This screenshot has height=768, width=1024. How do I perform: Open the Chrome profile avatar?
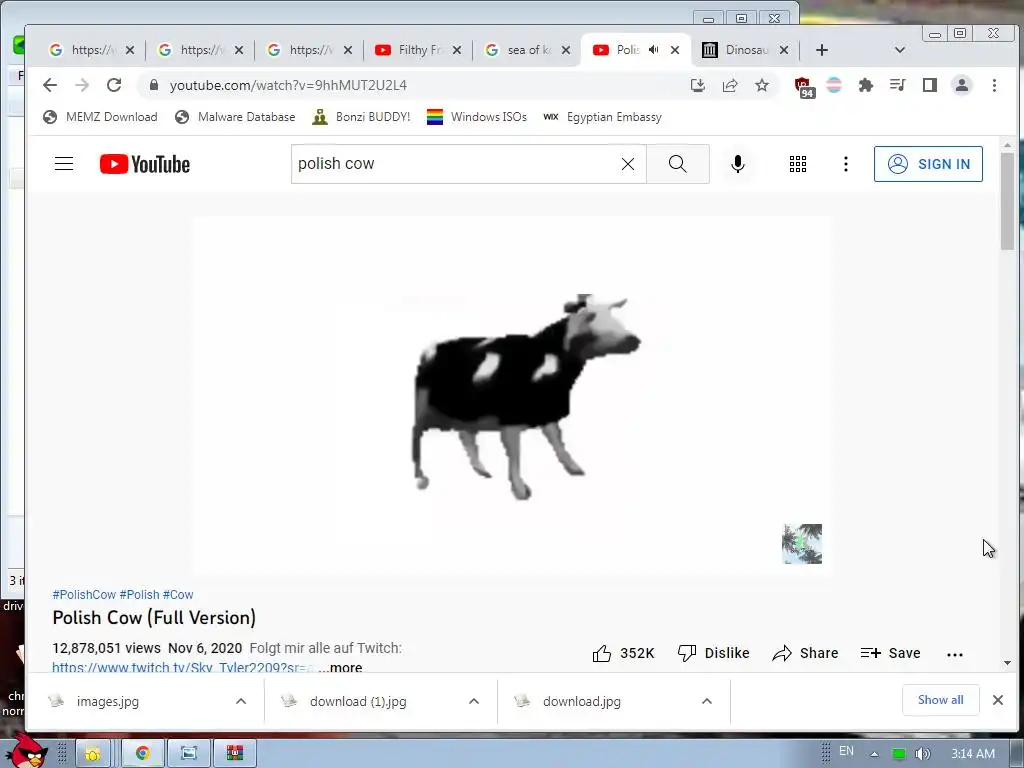(961, 85)
